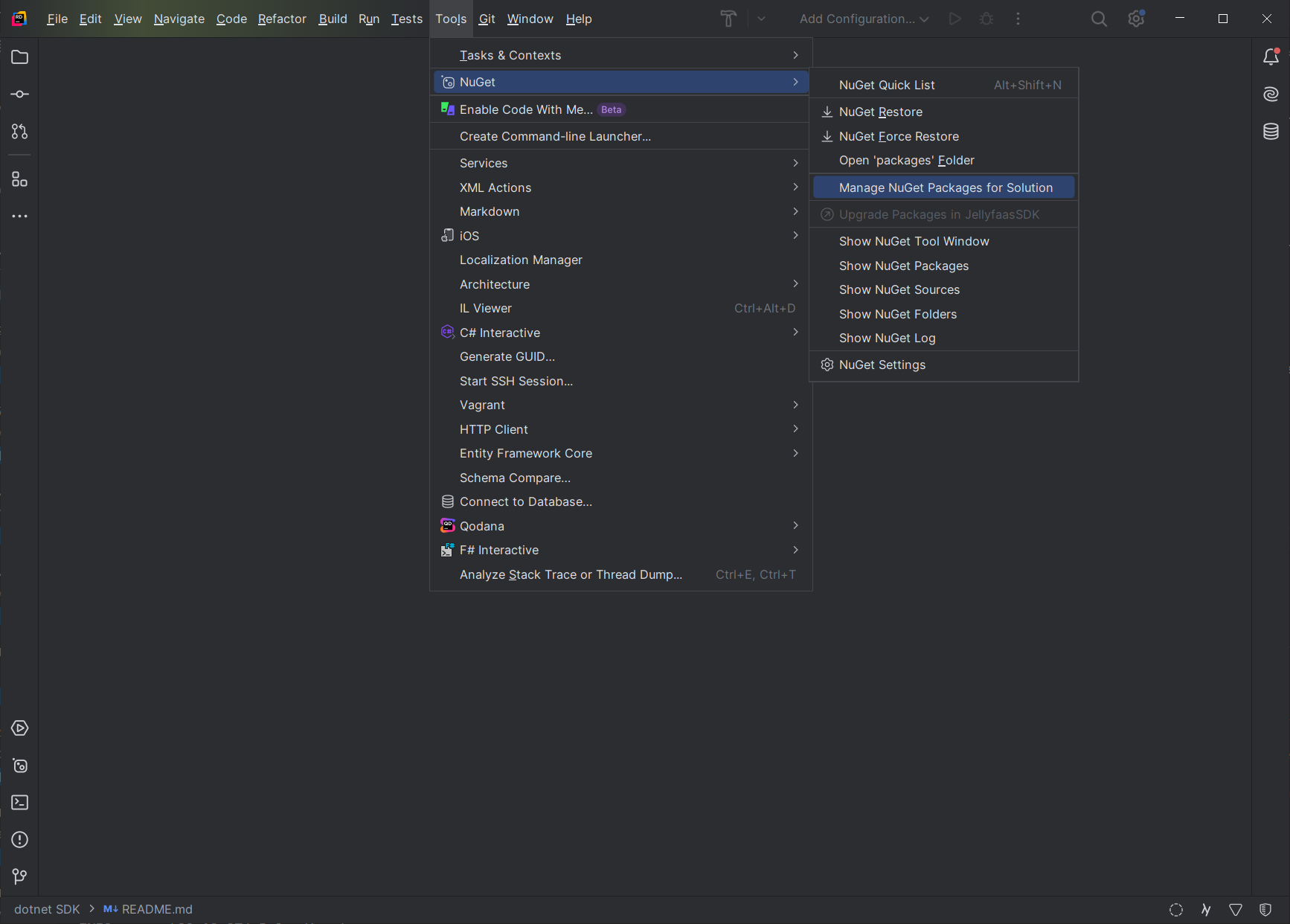
Task: Open the Git menu
Action: click(x=487, y=19)
